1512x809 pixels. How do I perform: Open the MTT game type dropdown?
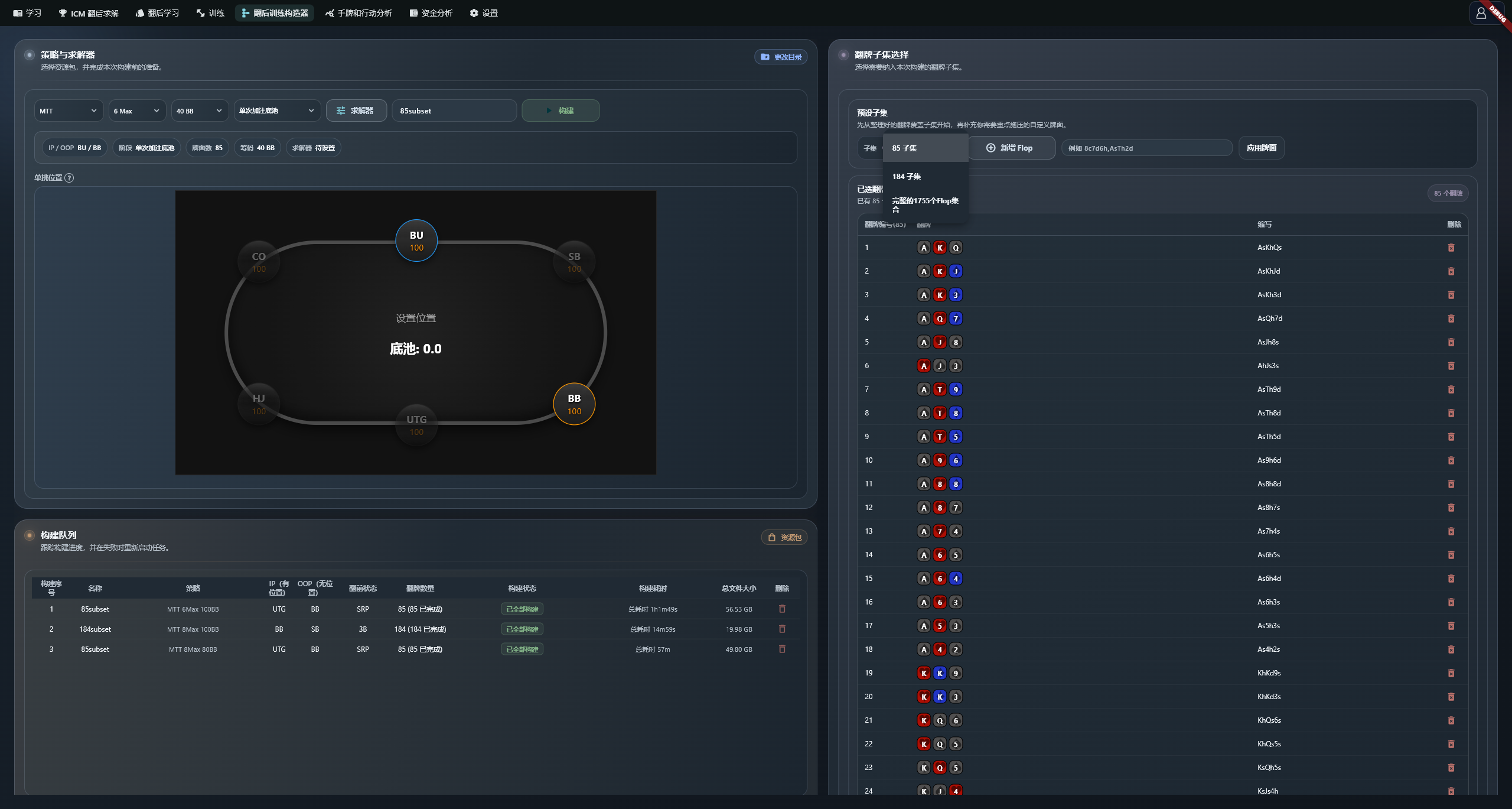tap(69, 111)
